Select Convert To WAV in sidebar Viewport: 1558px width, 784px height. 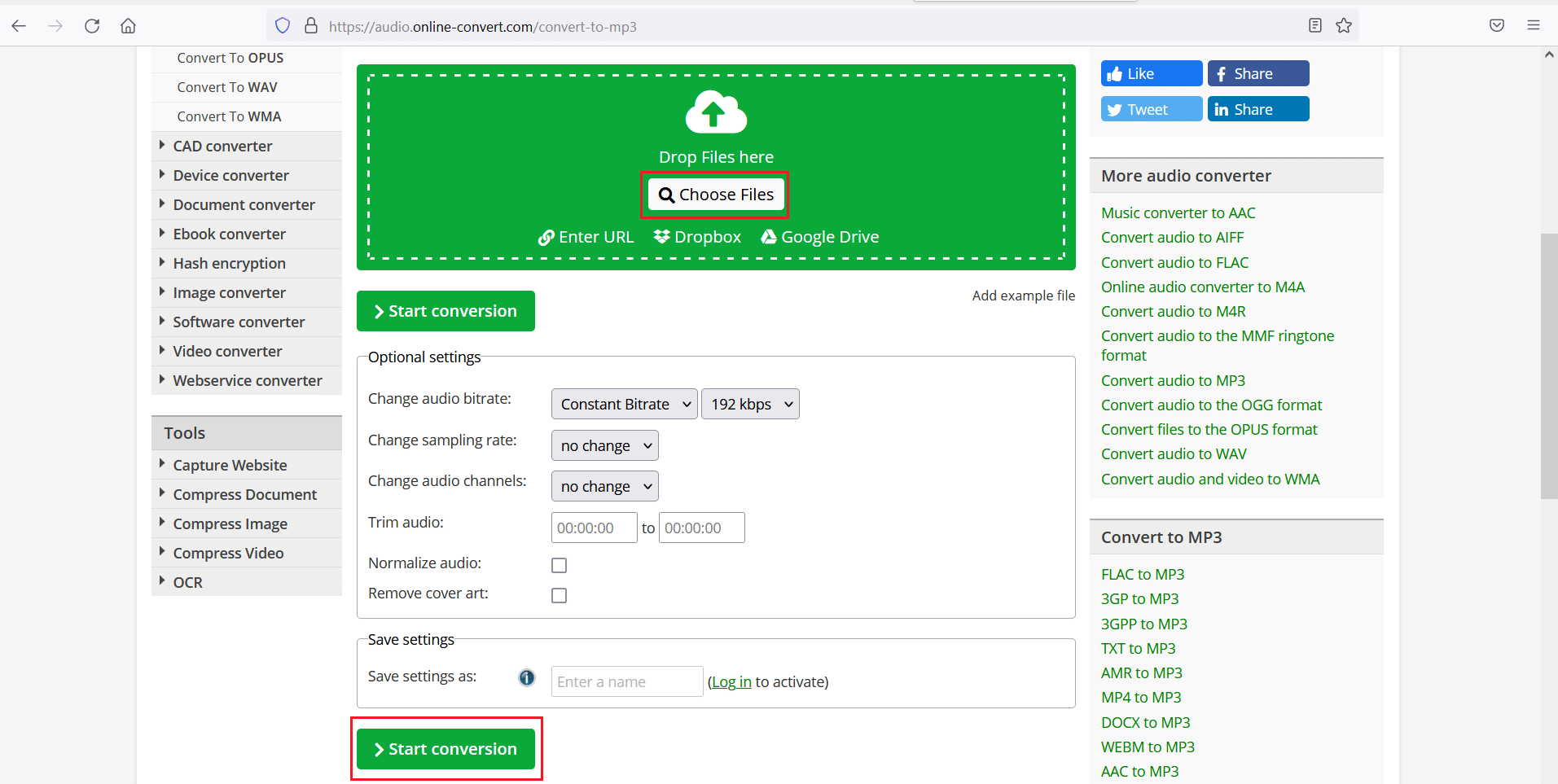point(227,87)
